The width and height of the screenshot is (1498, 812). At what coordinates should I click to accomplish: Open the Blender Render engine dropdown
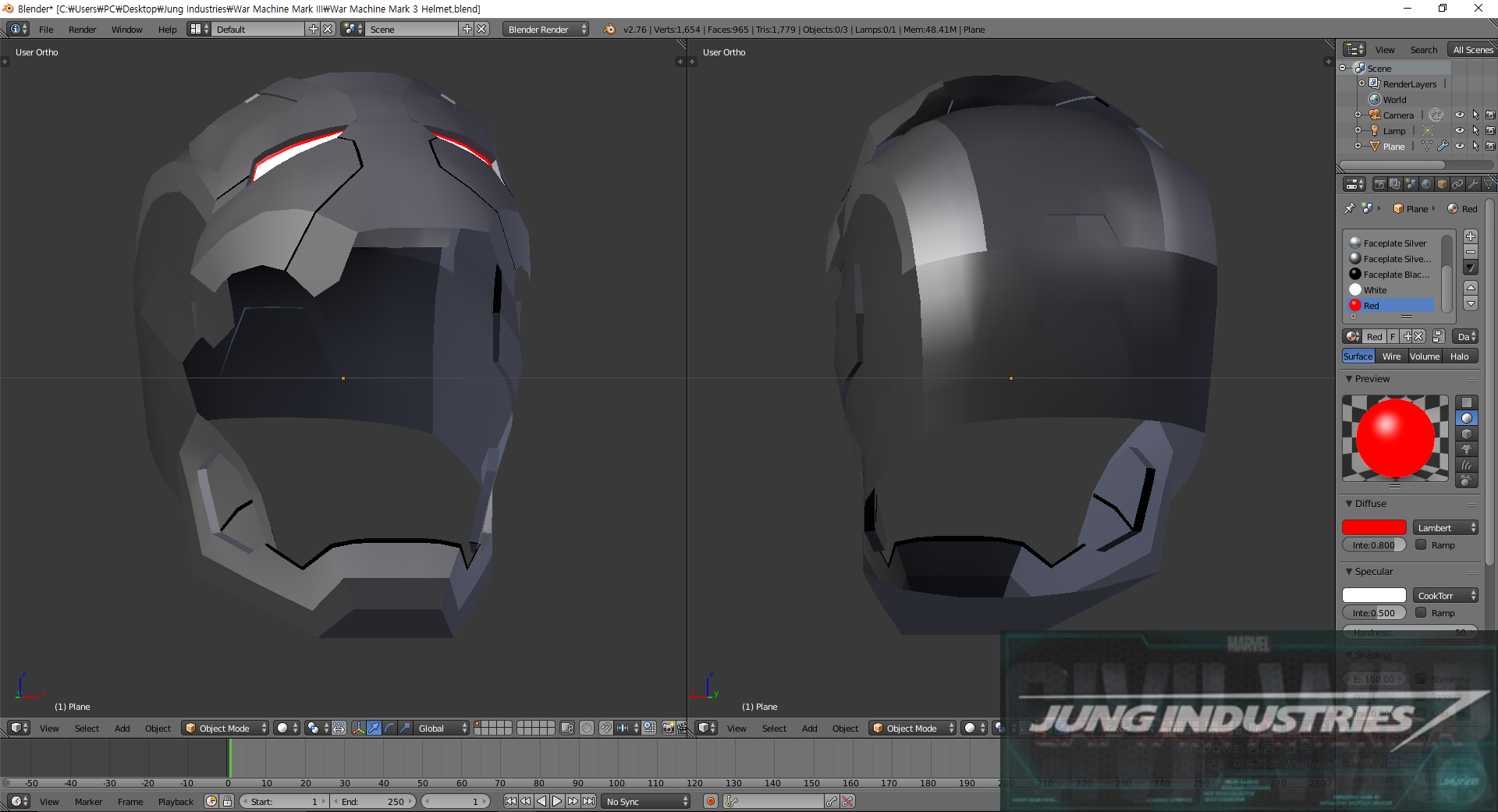(x=545, y=29)
